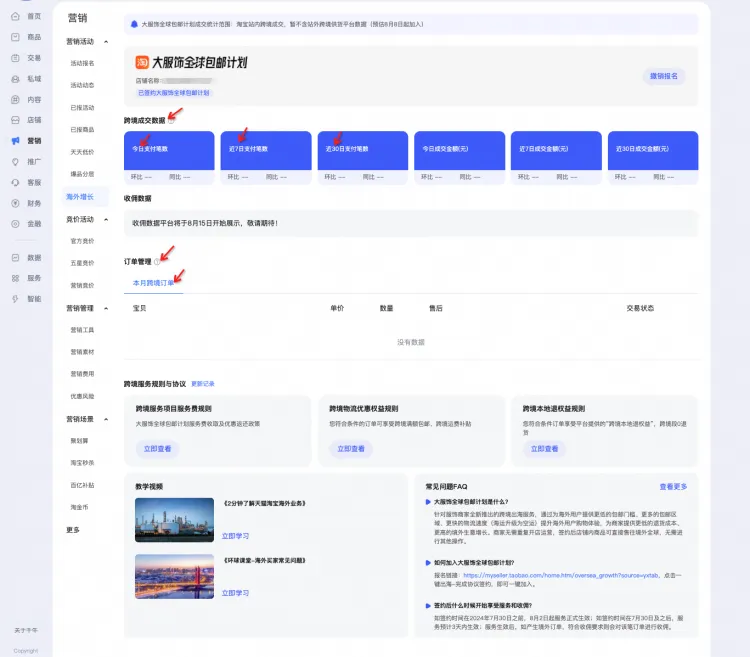Click the 撤销报名 button
The height and width of the screenshot is (657, 750).
663,76
